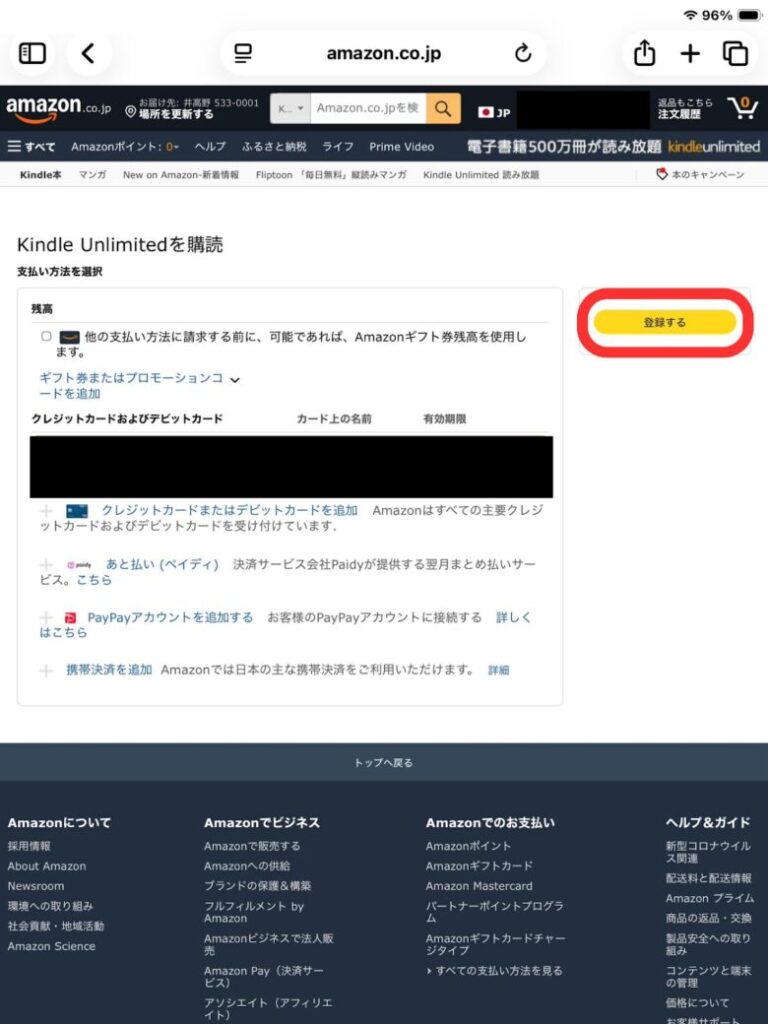Open the shopping cart icon
The height and width of the screenshot is (1024, 768).
[742, 108]
